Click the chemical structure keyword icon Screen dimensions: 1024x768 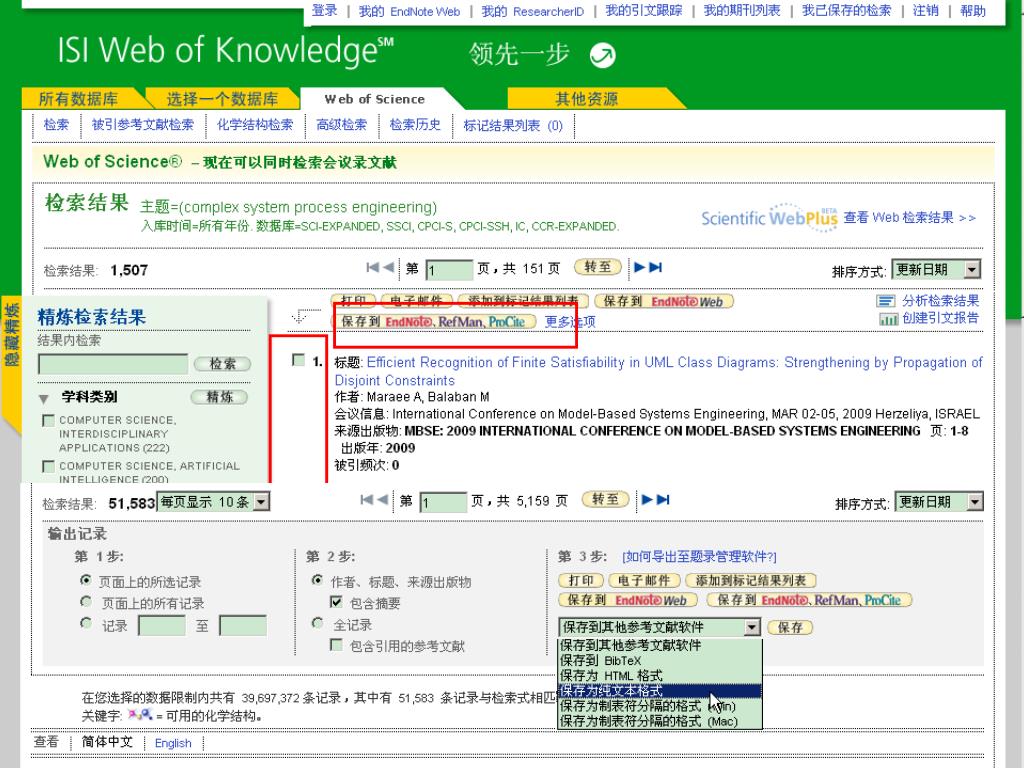click(140, 714)
